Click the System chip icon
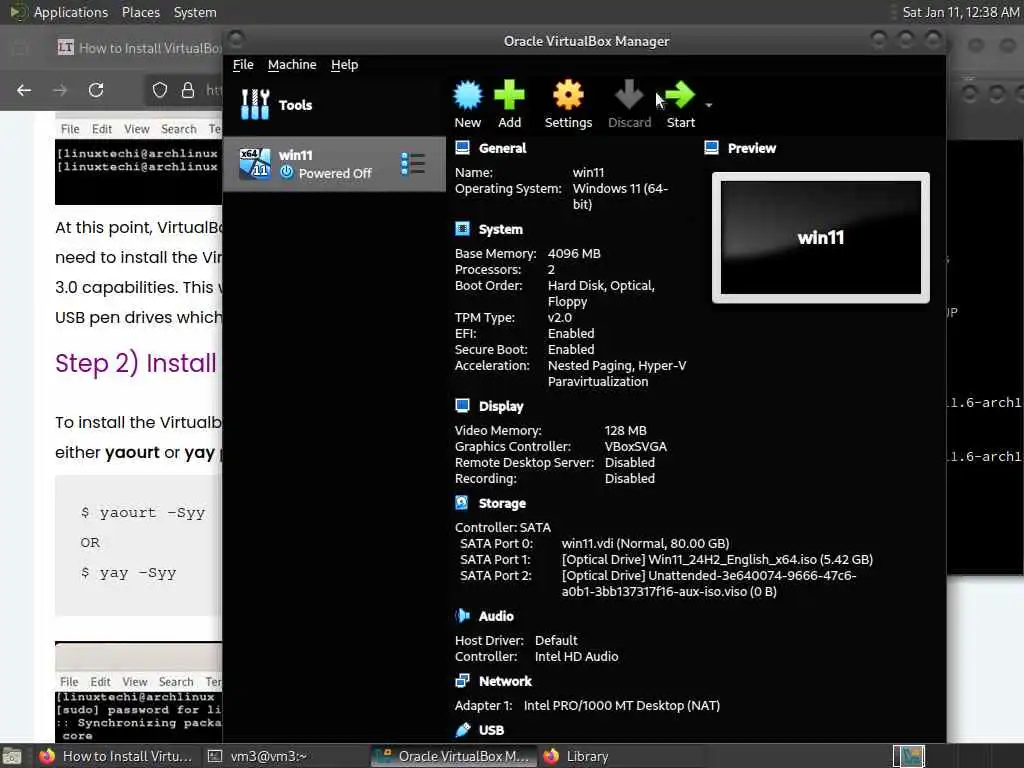 [x=462, y=229]
